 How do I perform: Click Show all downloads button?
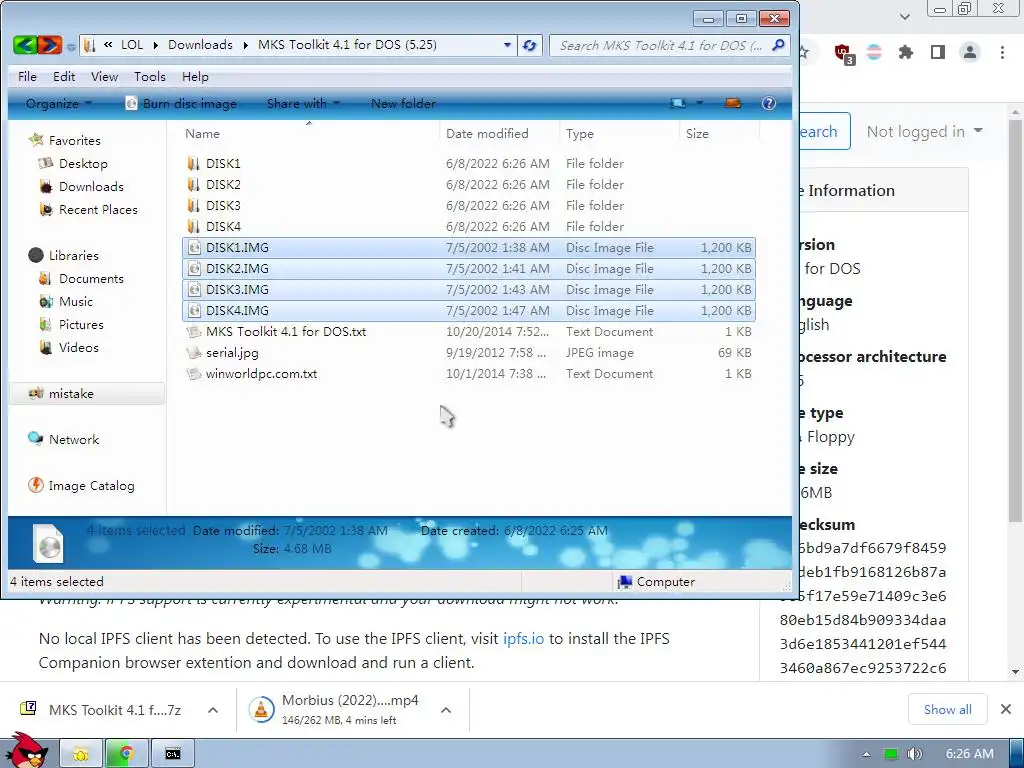click(948, 709)
